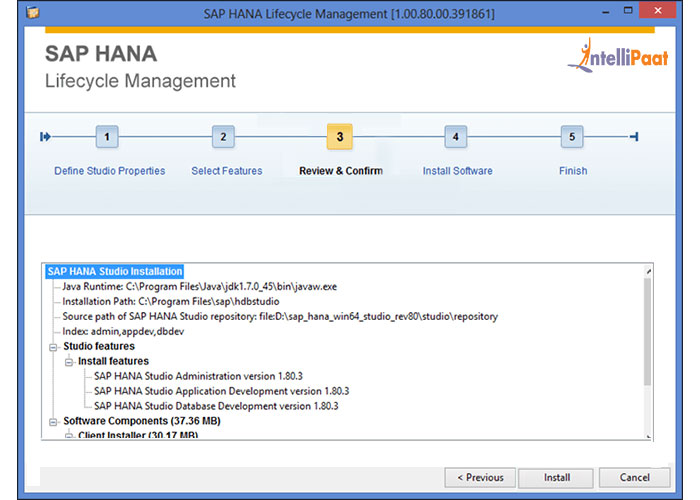Image resolution: width=700 pixels, height=500 pixels.
Task: Click the window title bar app icon
Action: [33, 12]
